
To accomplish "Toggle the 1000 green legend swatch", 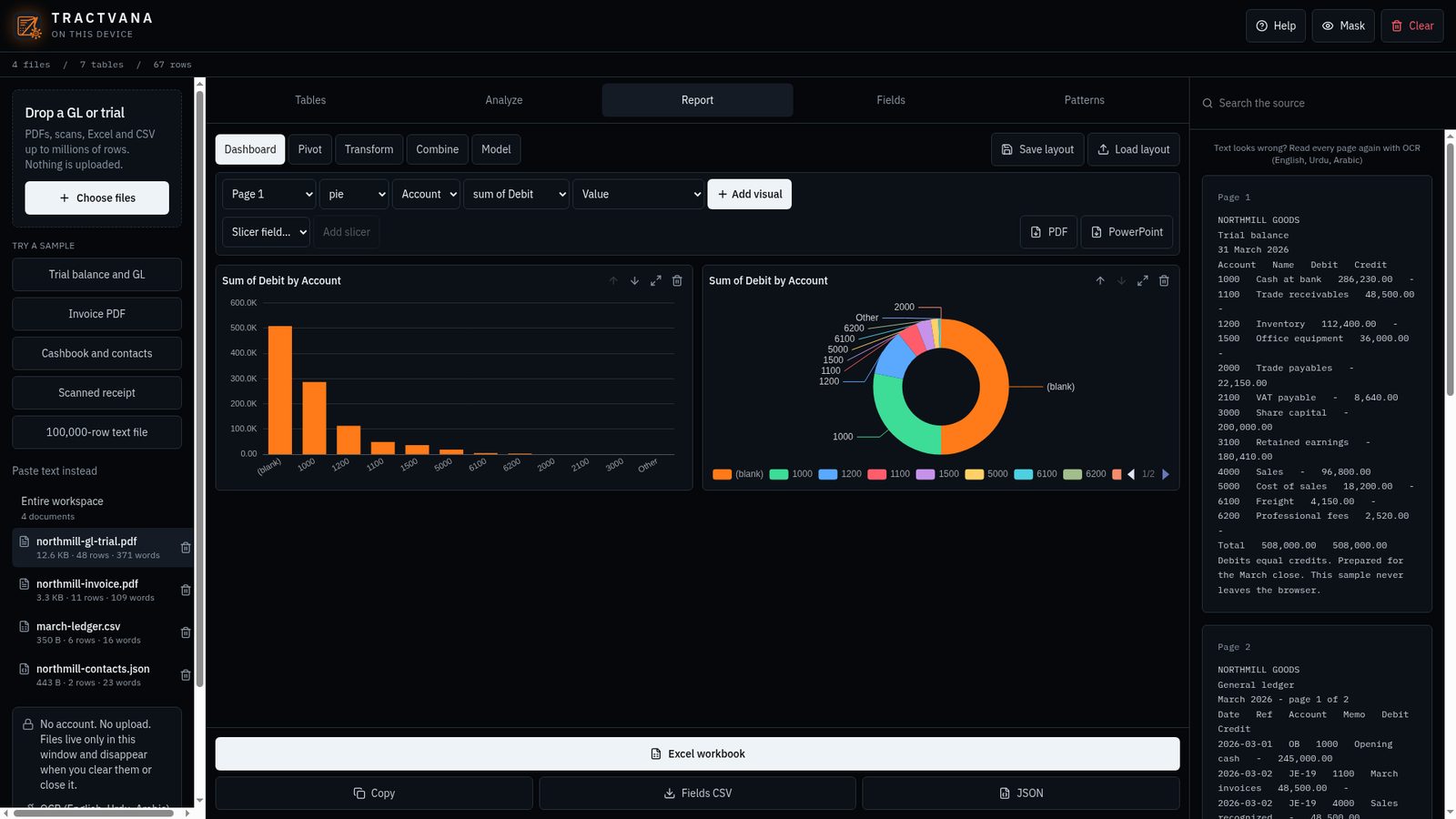I will pos(779,474).
